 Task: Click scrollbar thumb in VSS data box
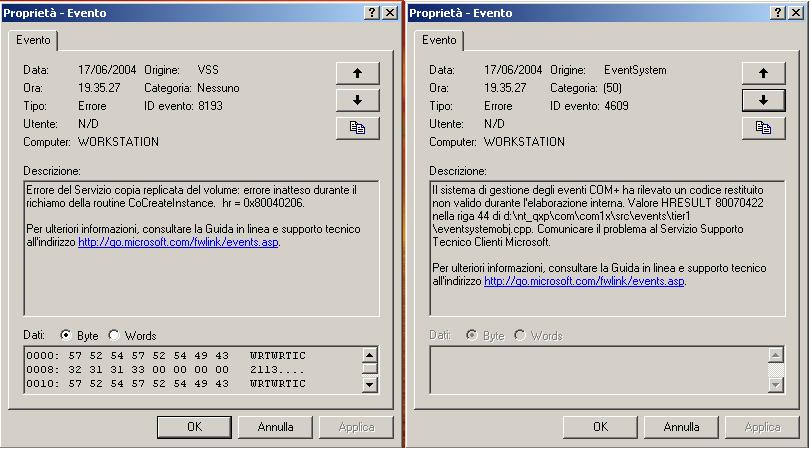click(369, 368)
